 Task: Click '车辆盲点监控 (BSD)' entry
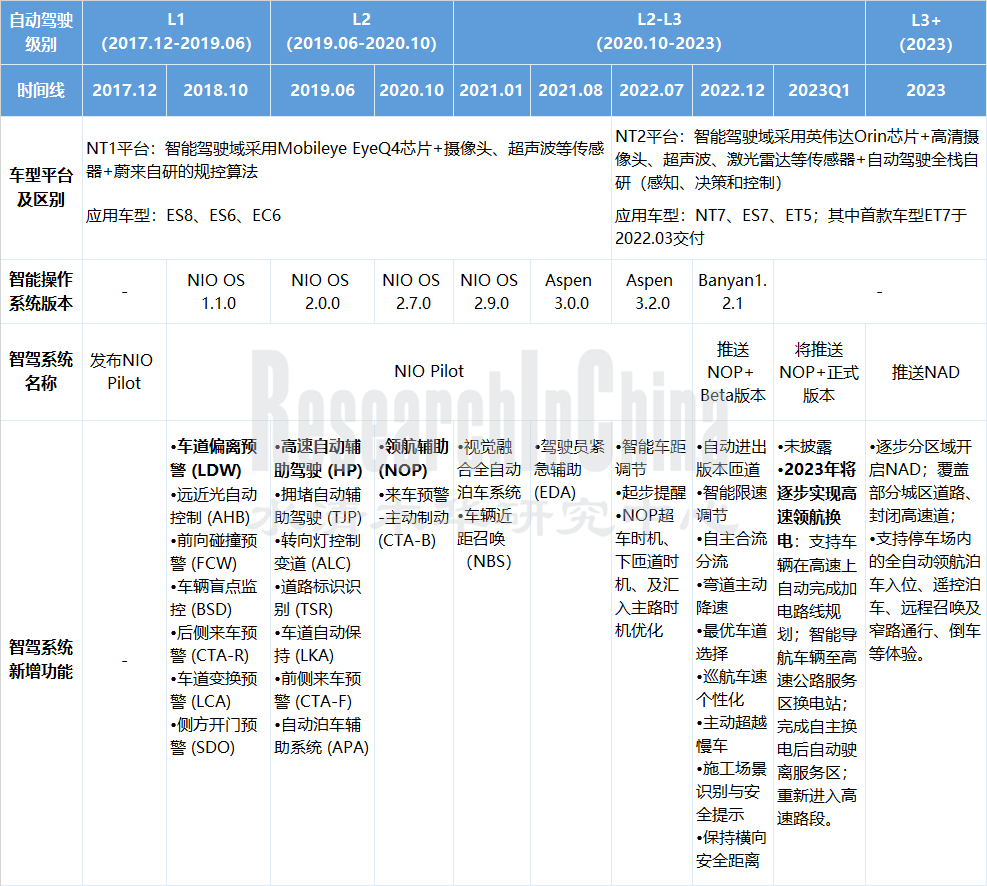click(x=213, y=598)
